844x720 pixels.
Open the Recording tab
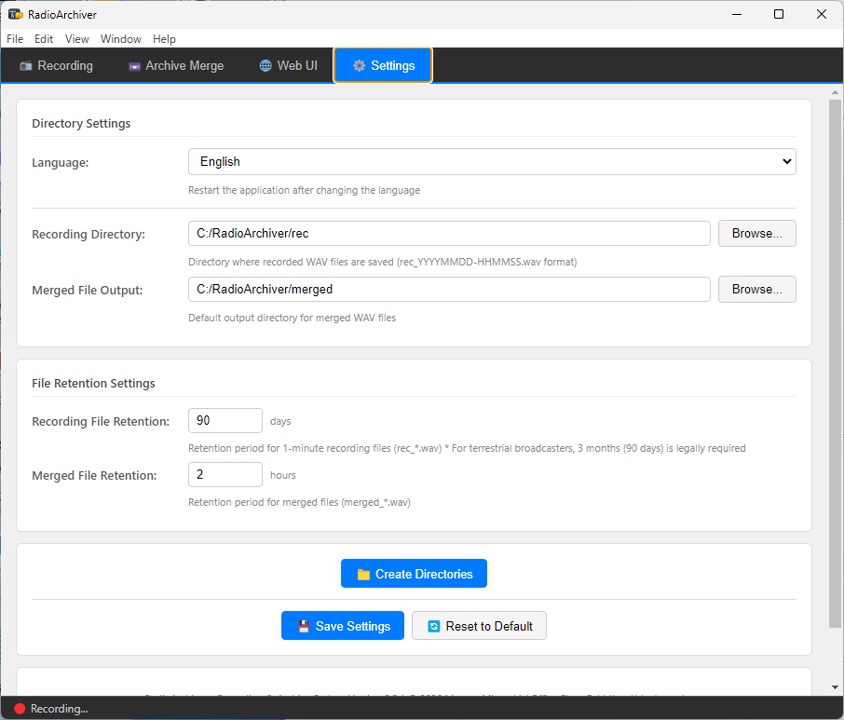[57, 66]
